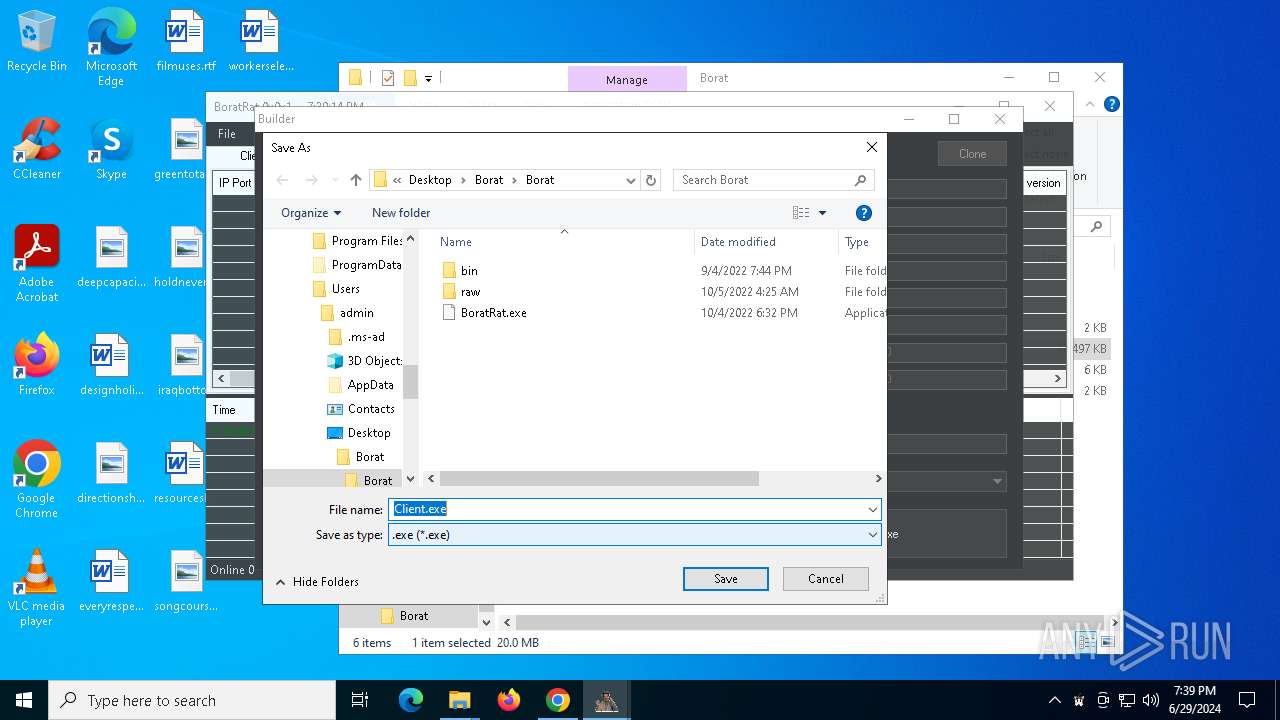Select ProgramData in the folder tree
The image size is (1280, 720).
(357, 265)
